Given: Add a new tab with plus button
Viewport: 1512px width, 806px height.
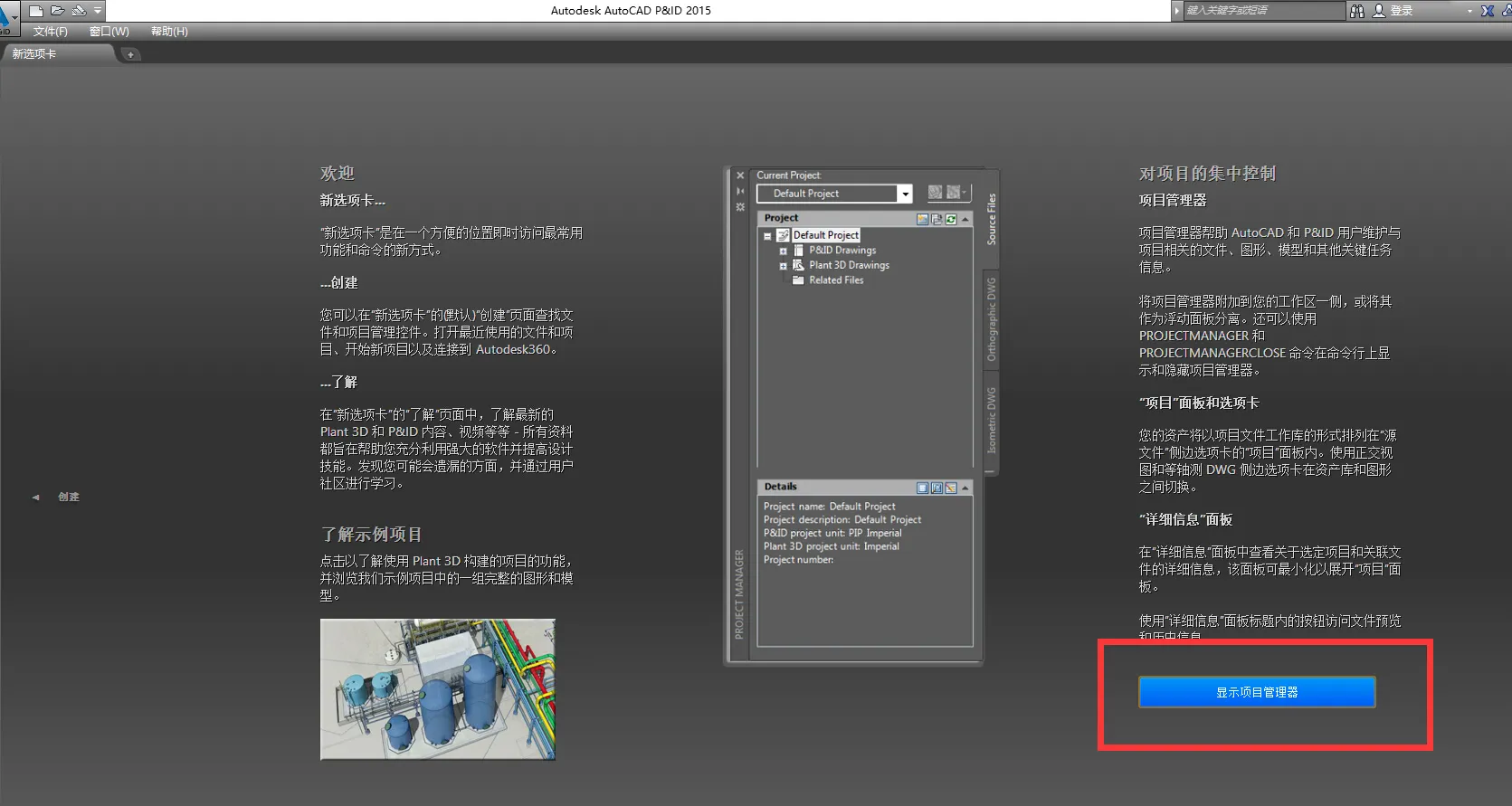Looking at the screenshot, I should point(130,55).
